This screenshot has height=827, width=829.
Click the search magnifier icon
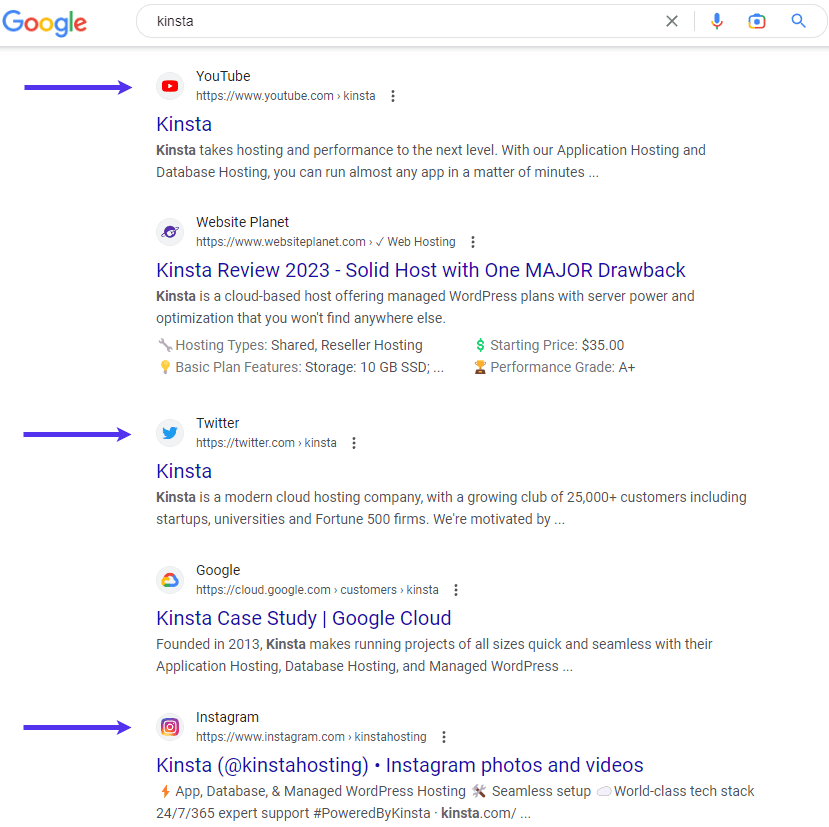click(x=798, y=20)
